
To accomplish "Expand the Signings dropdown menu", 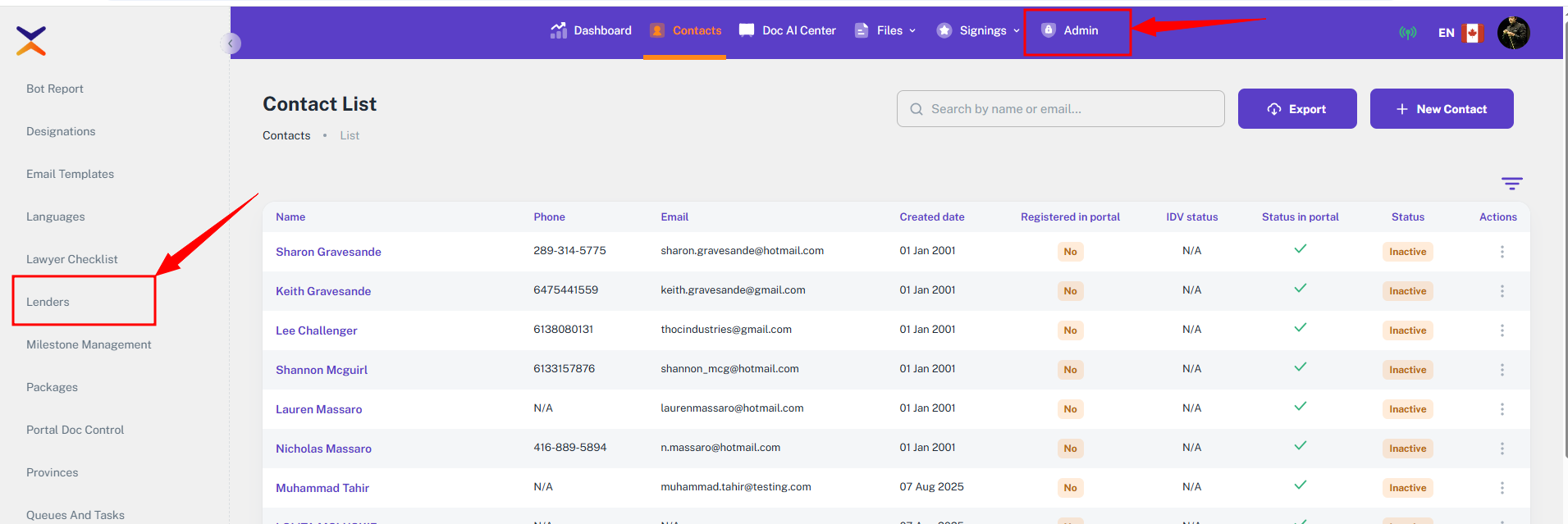I will click(978, 30).
